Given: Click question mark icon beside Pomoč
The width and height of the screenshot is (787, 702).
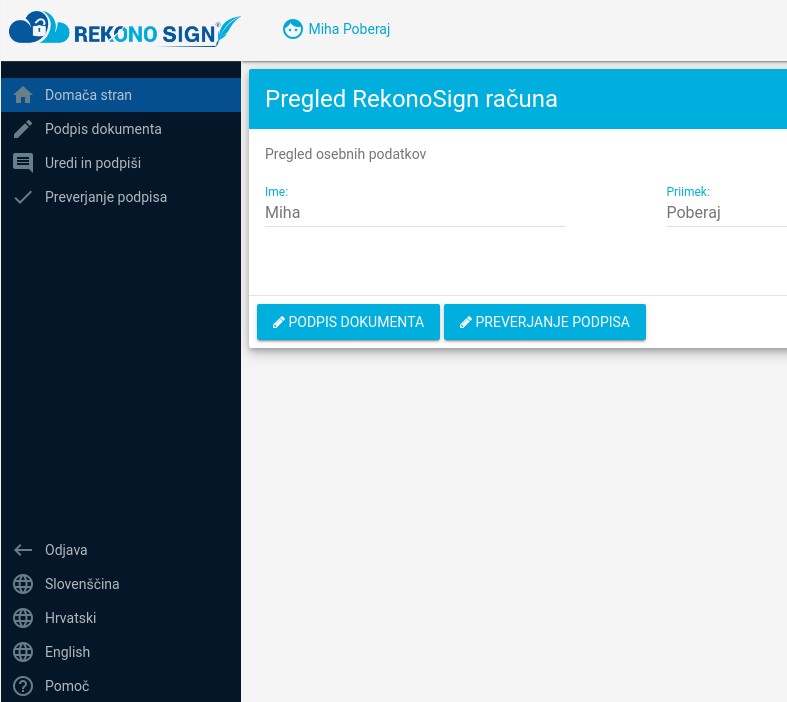Looking at the screenshot, I should 23,686.
